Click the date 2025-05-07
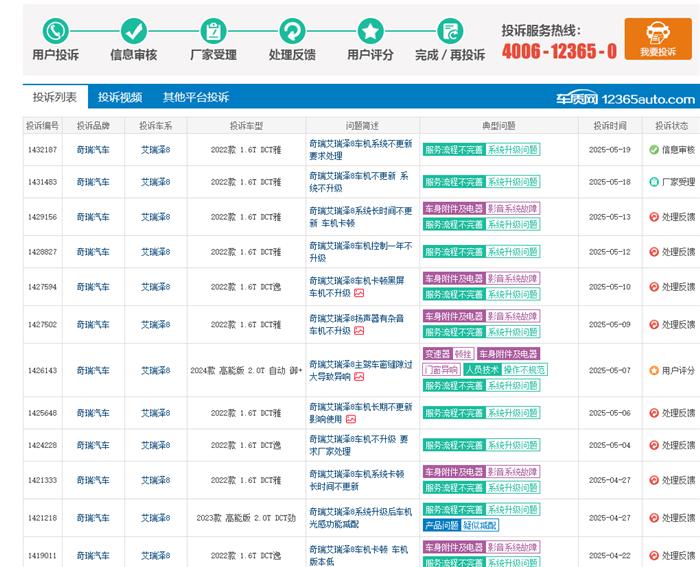Viewport: 700px width, 567px height. [x=609, y=370]
